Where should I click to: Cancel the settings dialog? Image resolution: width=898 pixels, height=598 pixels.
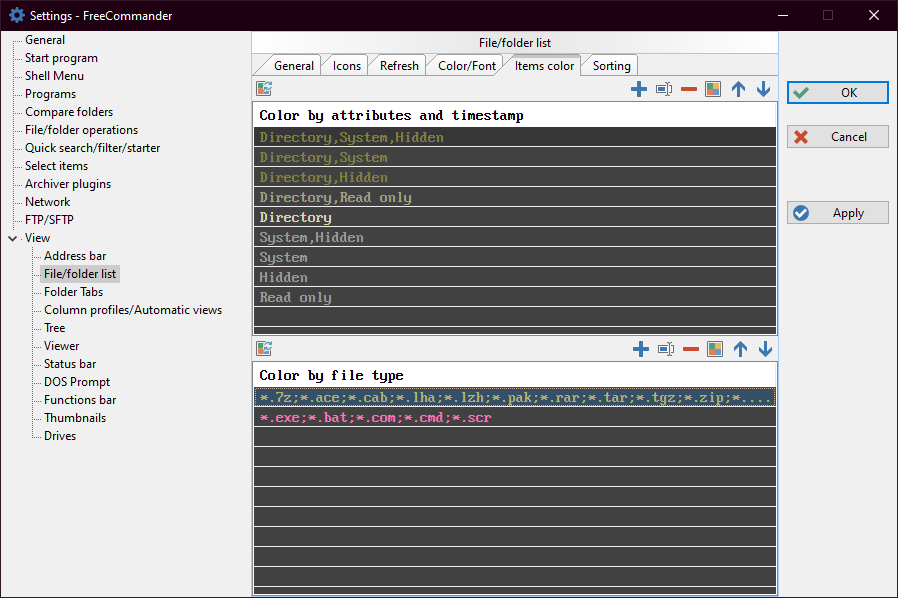[837, 137]
